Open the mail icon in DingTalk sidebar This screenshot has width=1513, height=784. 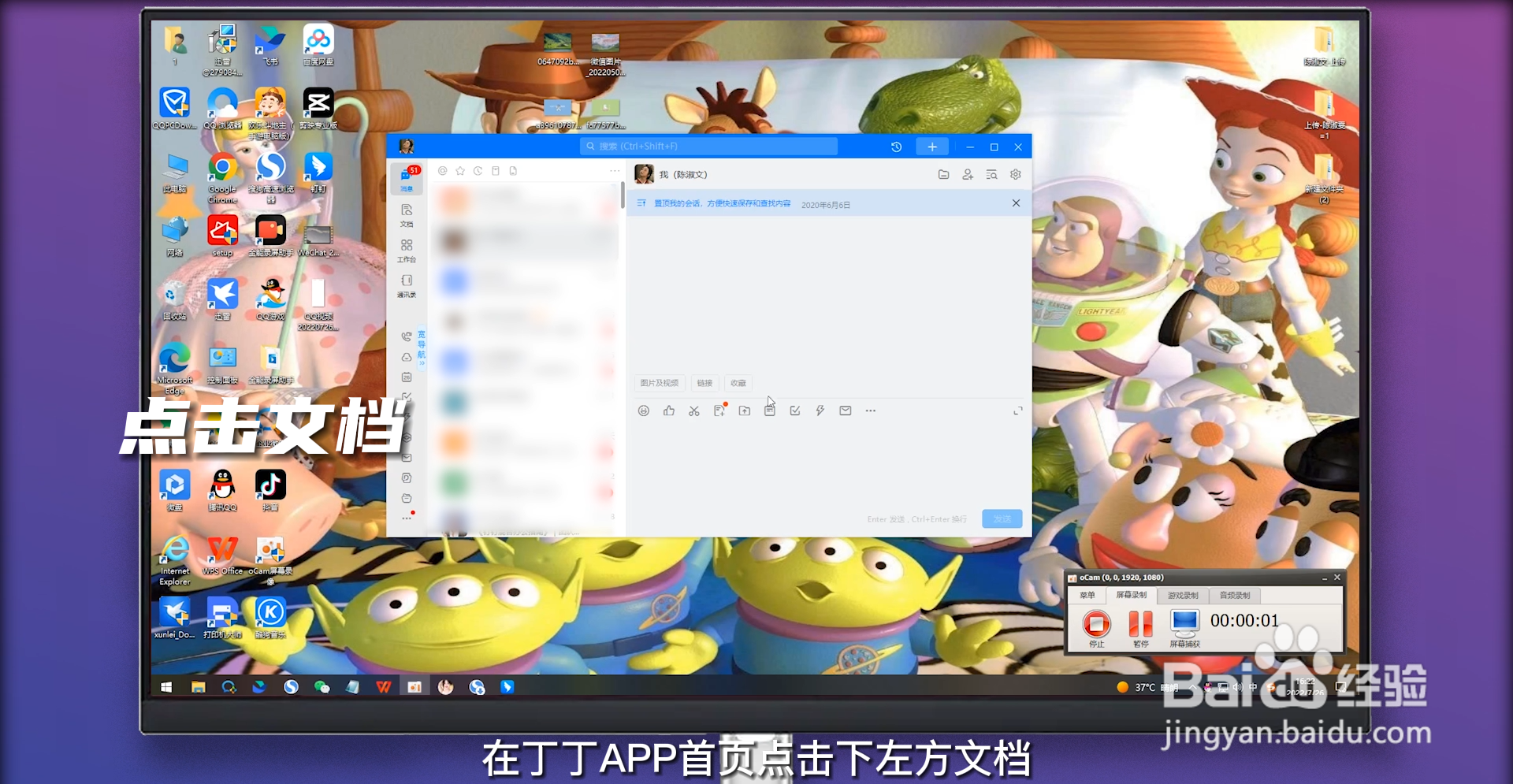[x=407, y=458]
